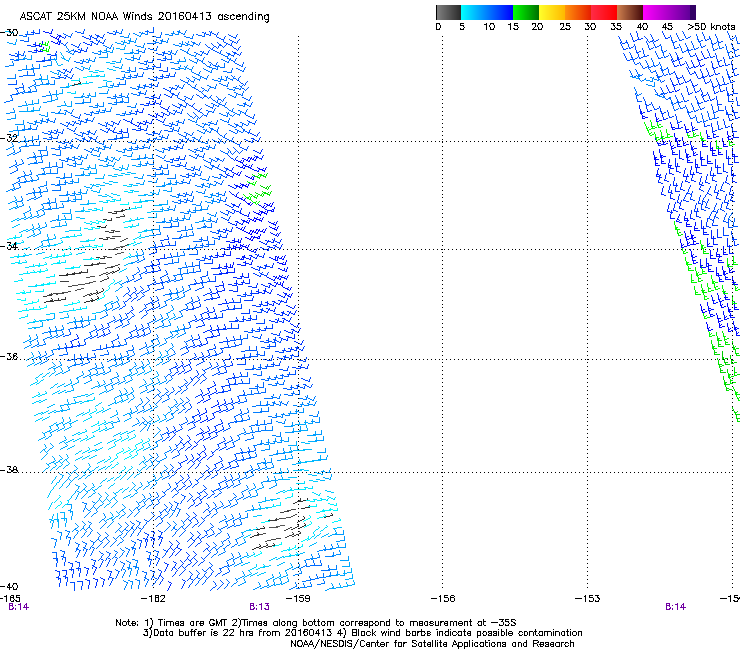Pick the yellow 20-25 knots color segment
Image resolution: width=740 pixels, height=650 pixels.
(552, 12)
